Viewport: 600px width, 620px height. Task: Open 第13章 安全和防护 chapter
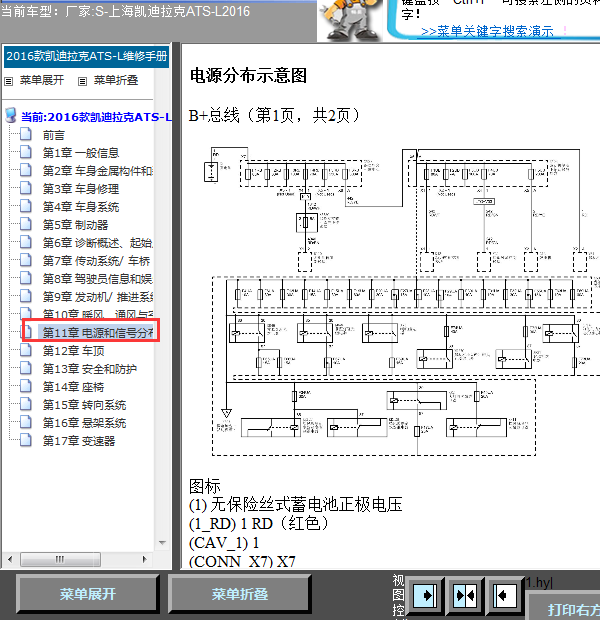pos(89,369)
